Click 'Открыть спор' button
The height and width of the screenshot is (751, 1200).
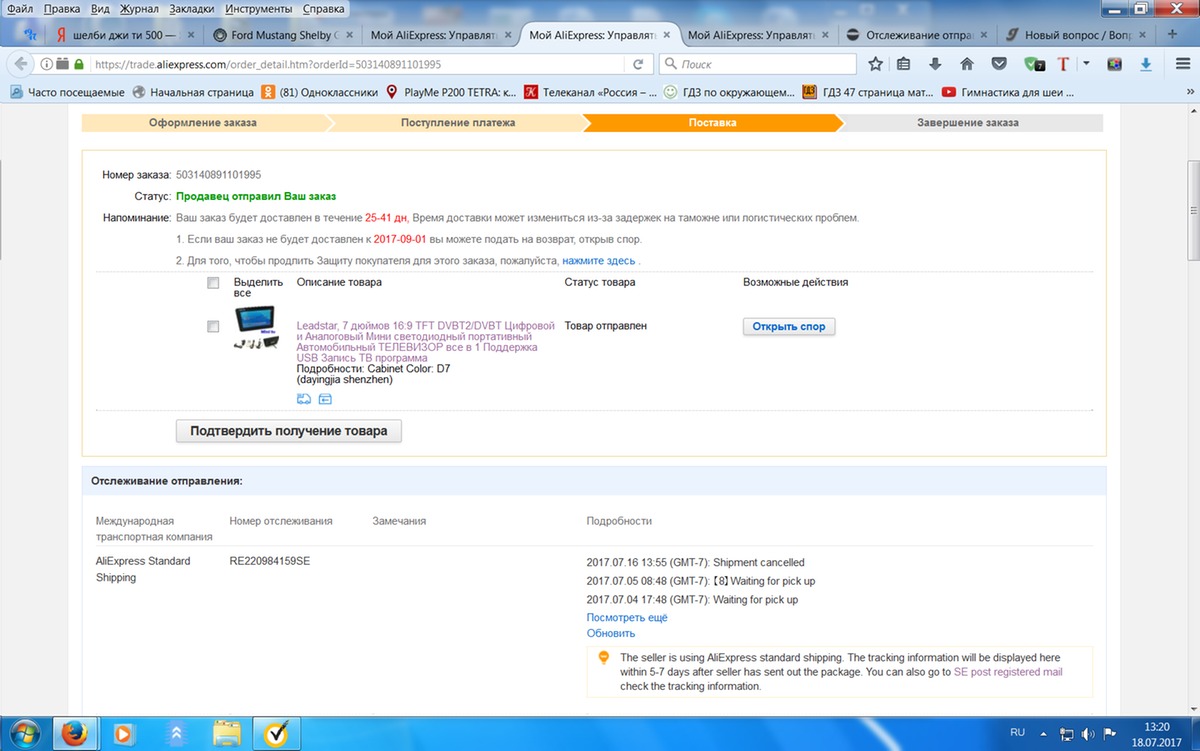click(x=789, y=326)
